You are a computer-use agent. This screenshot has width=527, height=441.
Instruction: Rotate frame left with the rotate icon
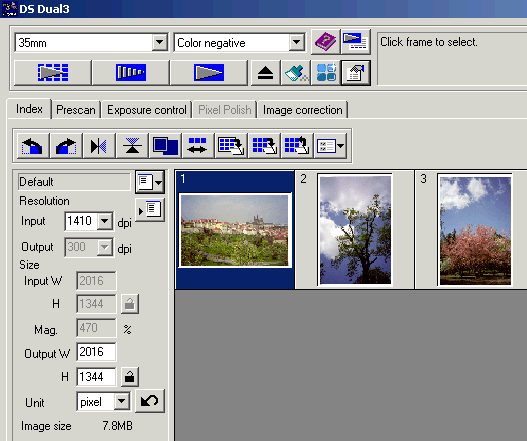tap(32, 146)
